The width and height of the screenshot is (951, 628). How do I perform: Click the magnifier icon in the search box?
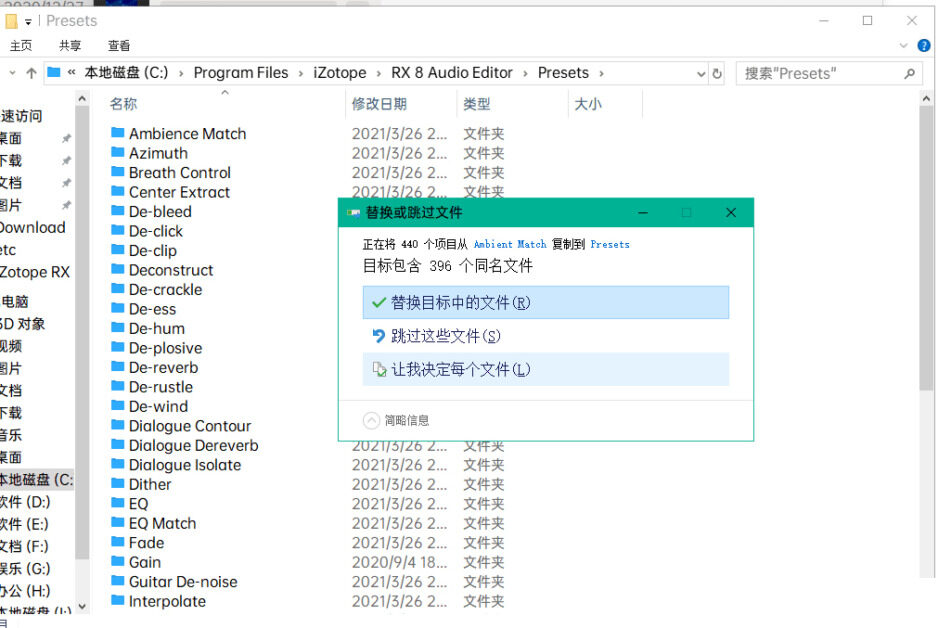pyautogui.click(x=909, y=73)
